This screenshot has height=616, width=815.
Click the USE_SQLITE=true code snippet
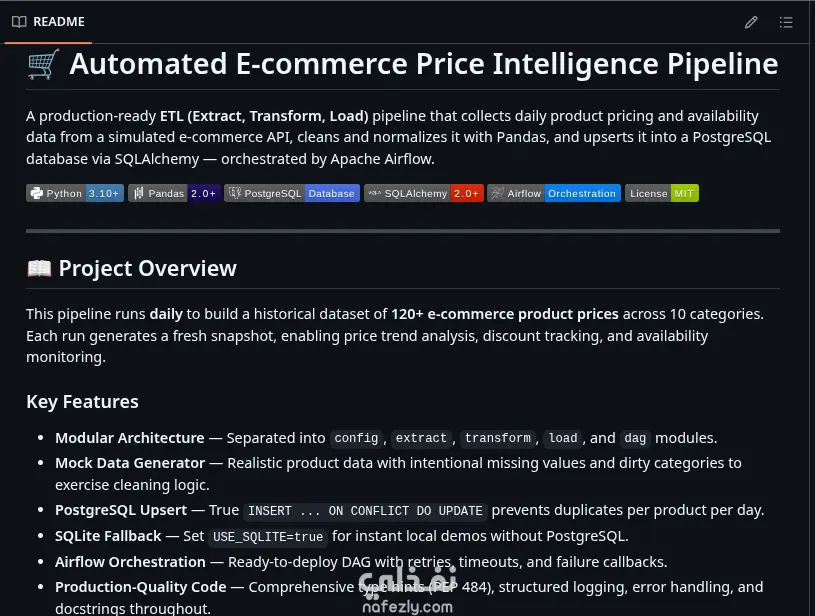(x=268, y=537)
